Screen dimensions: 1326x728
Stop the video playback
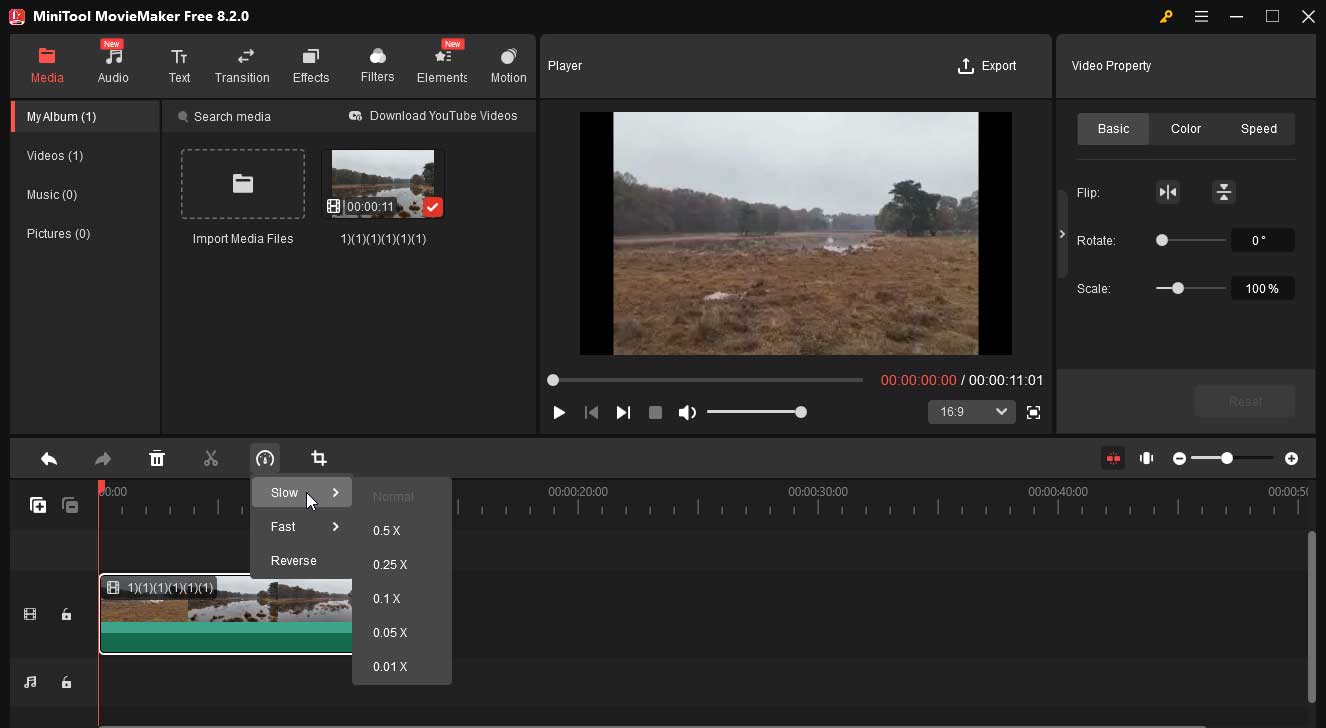pos(655,412)
